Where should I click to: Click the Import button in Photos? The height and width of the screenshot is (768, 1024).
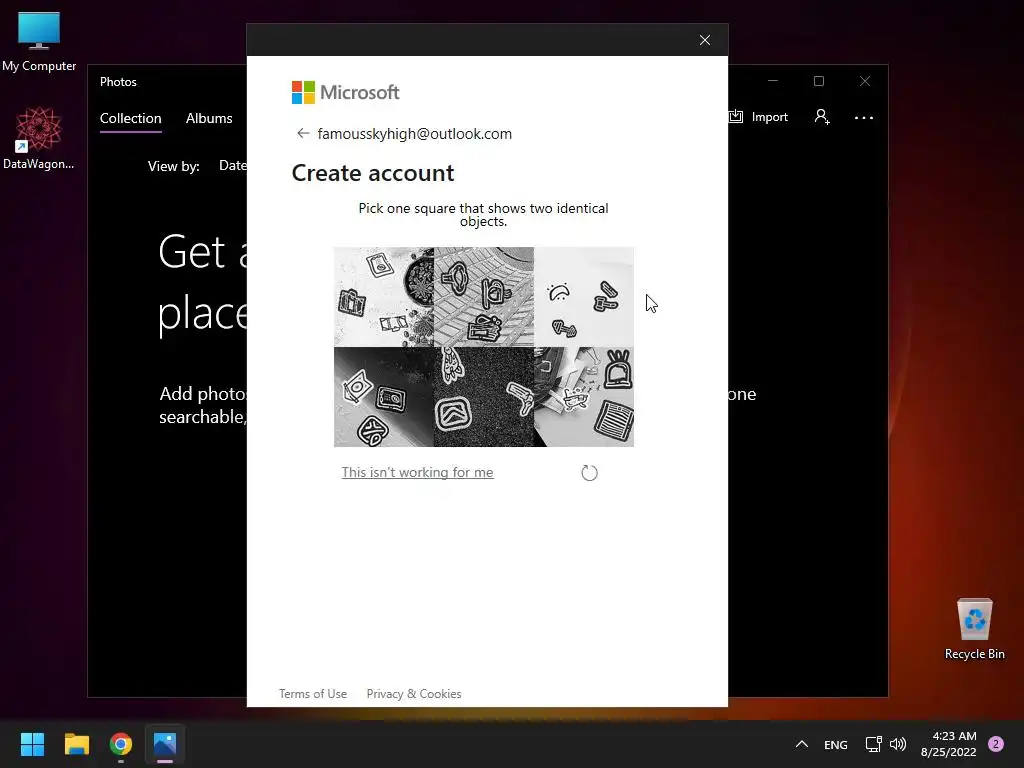[x=759, y=117]
